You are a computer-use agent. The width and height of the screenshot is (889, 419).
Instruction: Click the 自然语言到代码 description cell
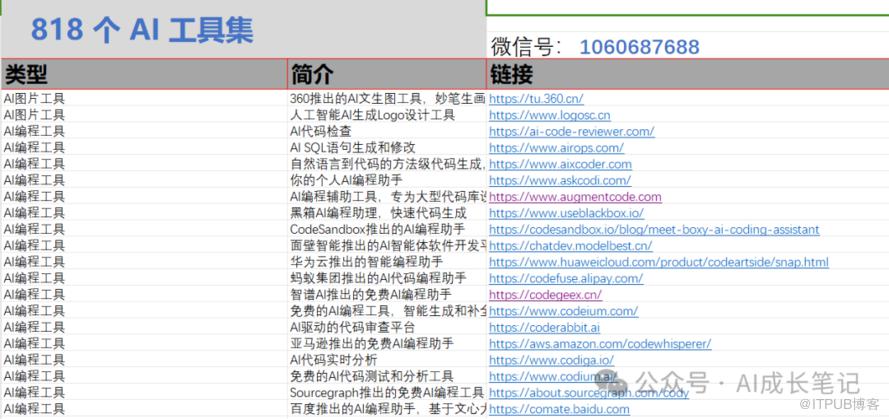pyautogui.click(x=387, y=164)
